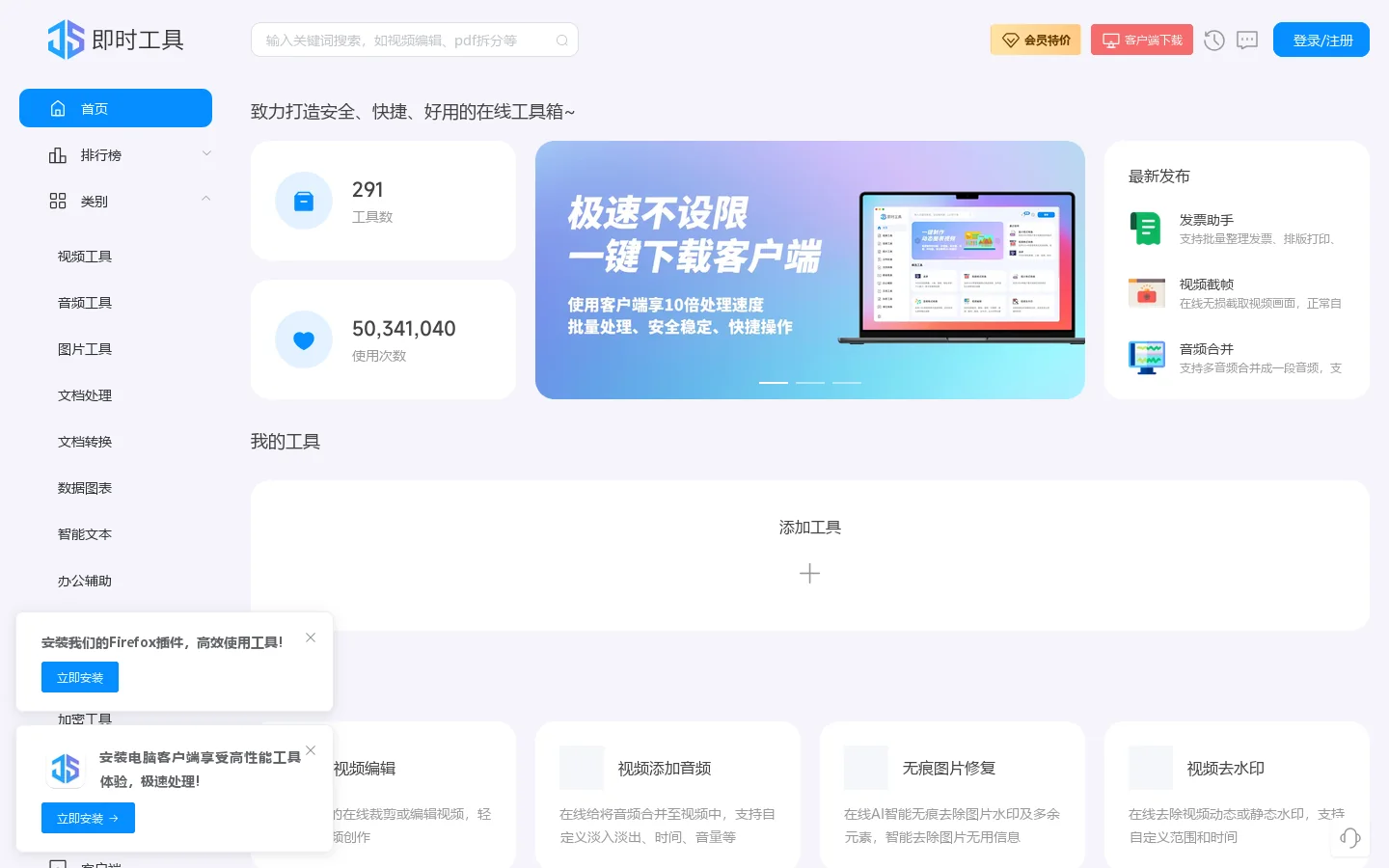Image resolution: width=1389 pixels, height=868 pixels.
Task: Click the home icon in 首页
Action: click(x=58, y=108)
